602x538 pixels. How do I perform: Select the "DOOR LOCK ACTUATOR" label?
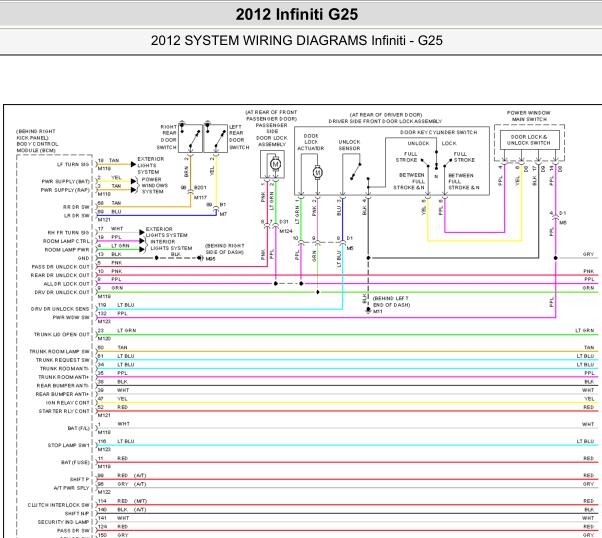(x=311, y=142)
